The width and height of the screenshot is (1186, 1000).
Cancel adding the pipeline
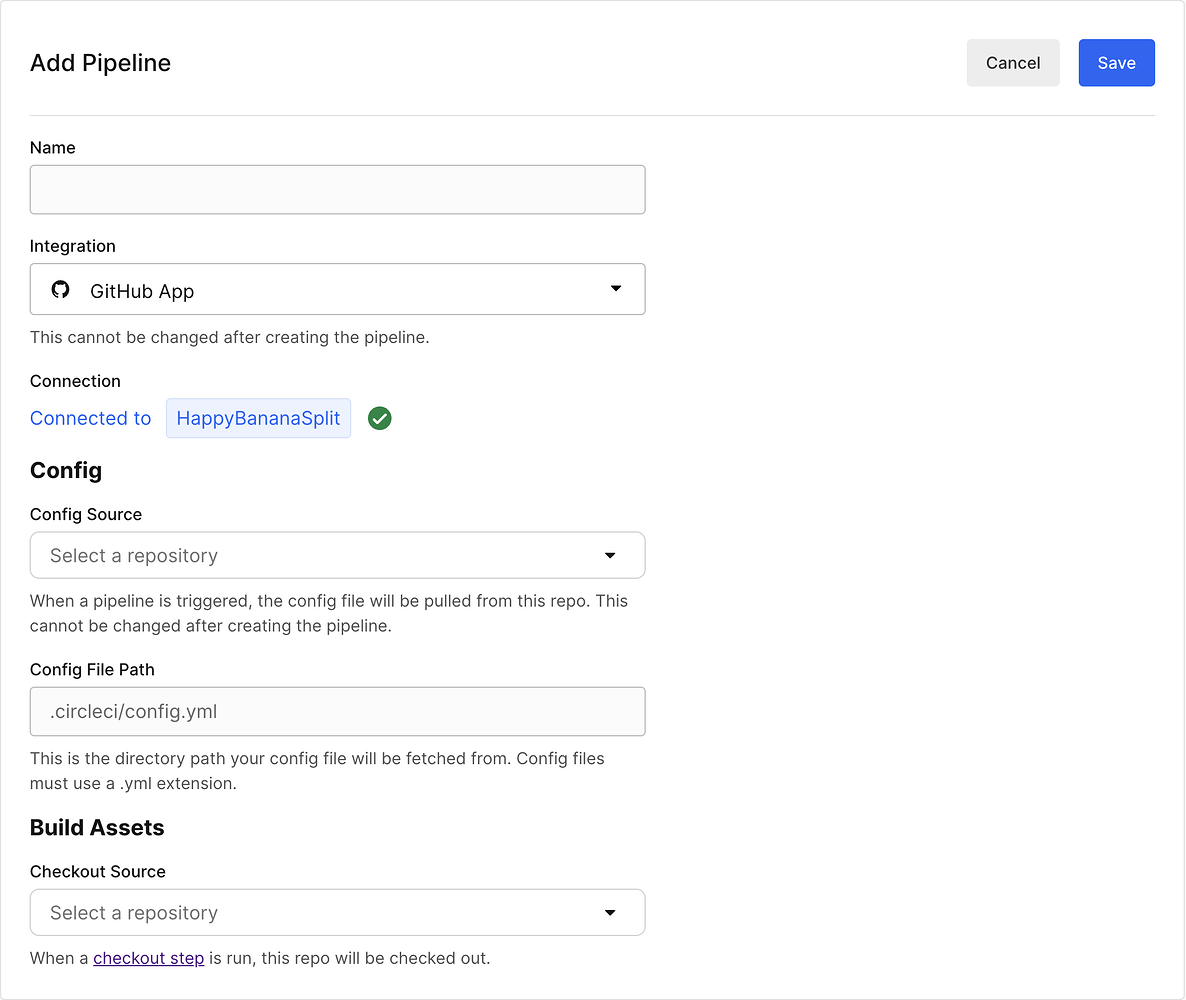click(x=1012, y=63)
